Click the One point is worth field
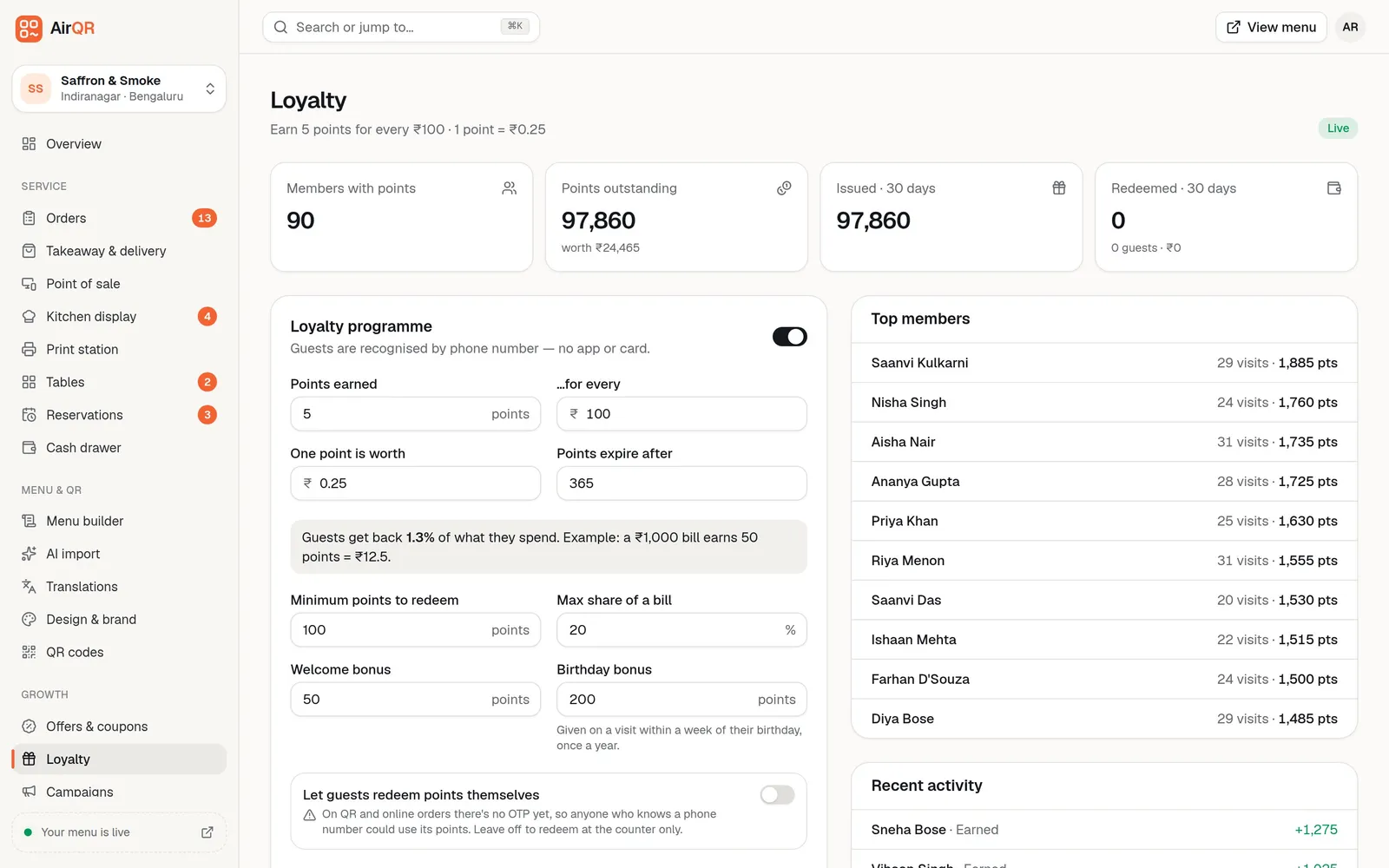 [x=416, y=483]
